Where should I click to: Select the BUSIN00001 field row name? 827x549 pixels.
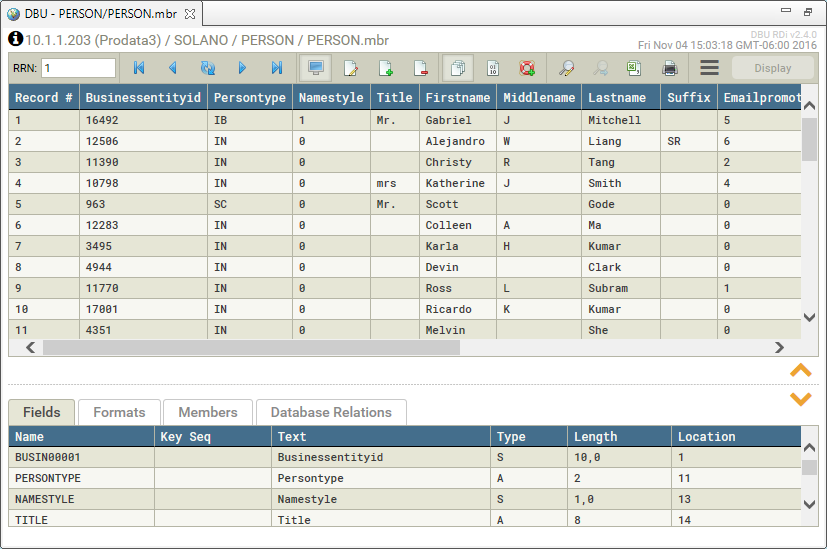point(81,457)
